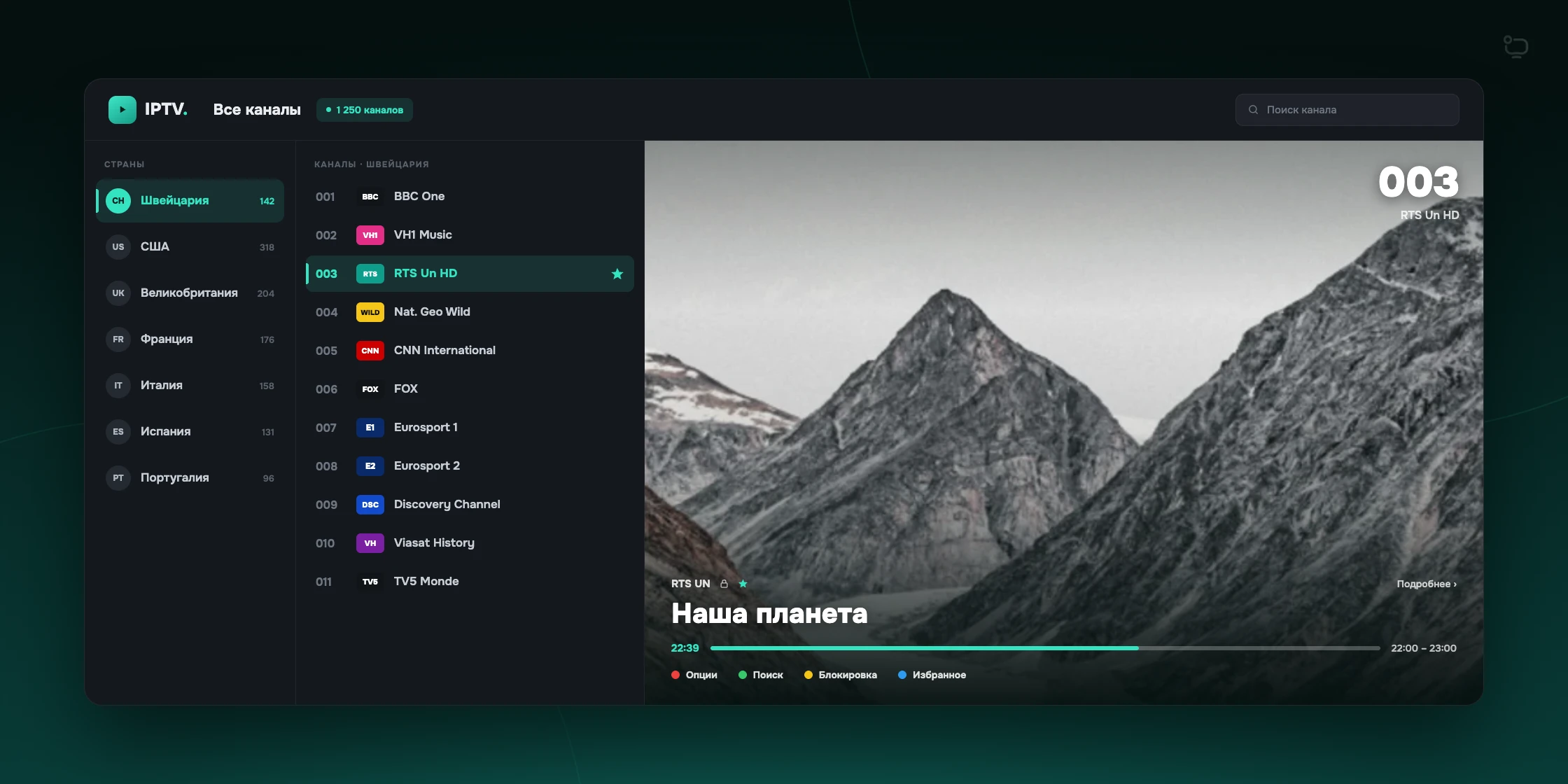Select Франция in countries list
The image size is (1568, 784).
point(190,339)
